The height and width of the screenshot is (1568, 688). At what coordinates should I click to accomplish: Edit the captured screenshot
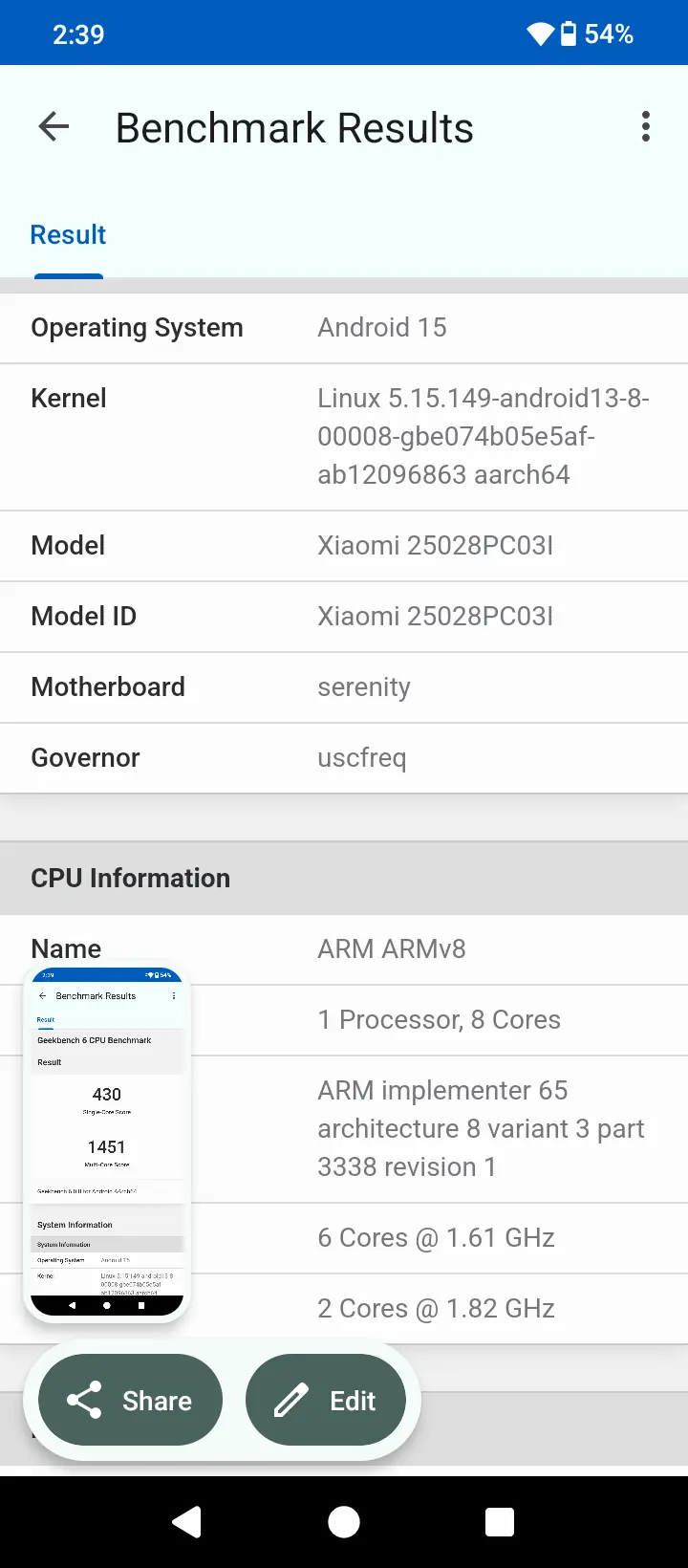pyautogui.click(x=326, y=1401)
